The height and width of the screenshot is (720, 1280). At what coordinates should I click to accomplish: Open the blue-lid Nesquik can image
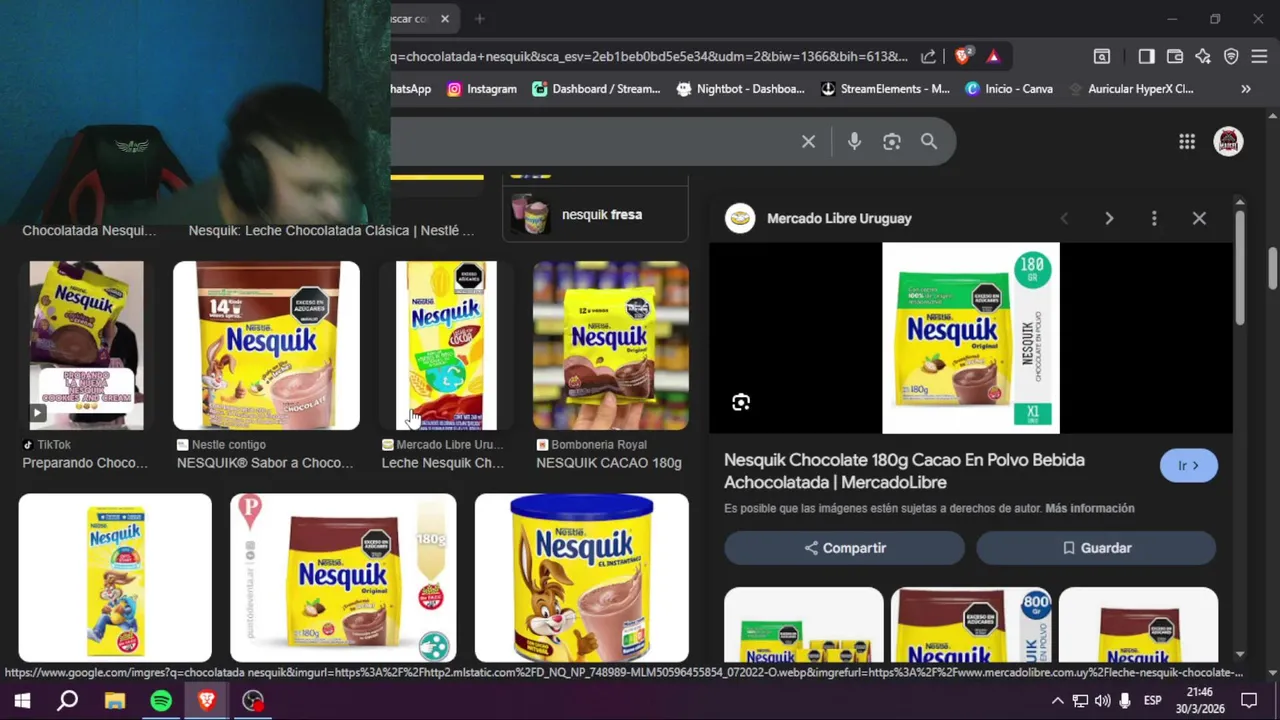point(582,578)
